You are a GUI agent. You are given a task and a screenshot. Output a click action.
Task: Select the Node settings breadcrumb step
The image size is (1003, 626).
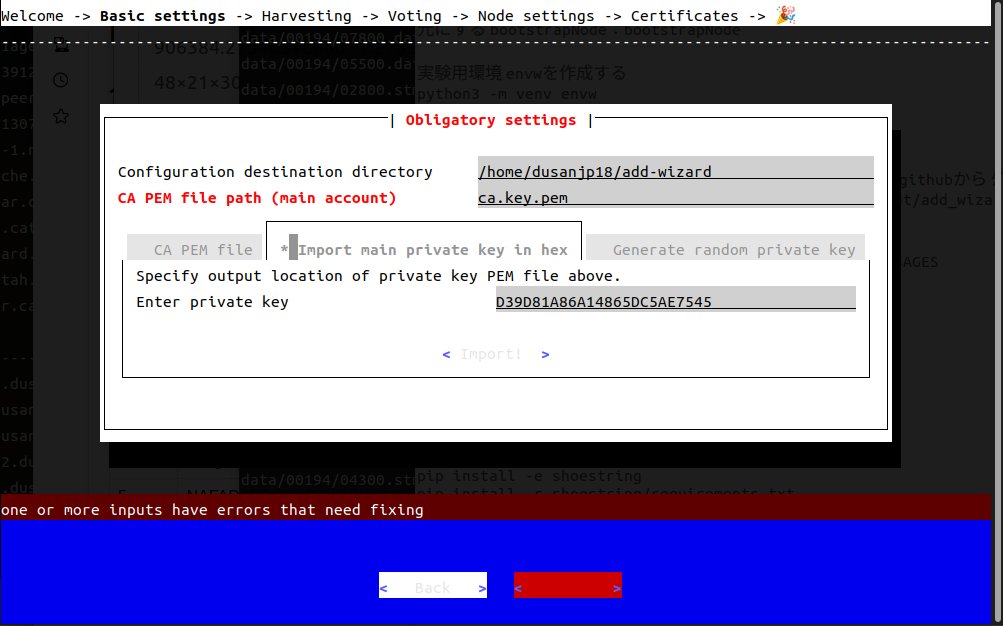point(536,16)
